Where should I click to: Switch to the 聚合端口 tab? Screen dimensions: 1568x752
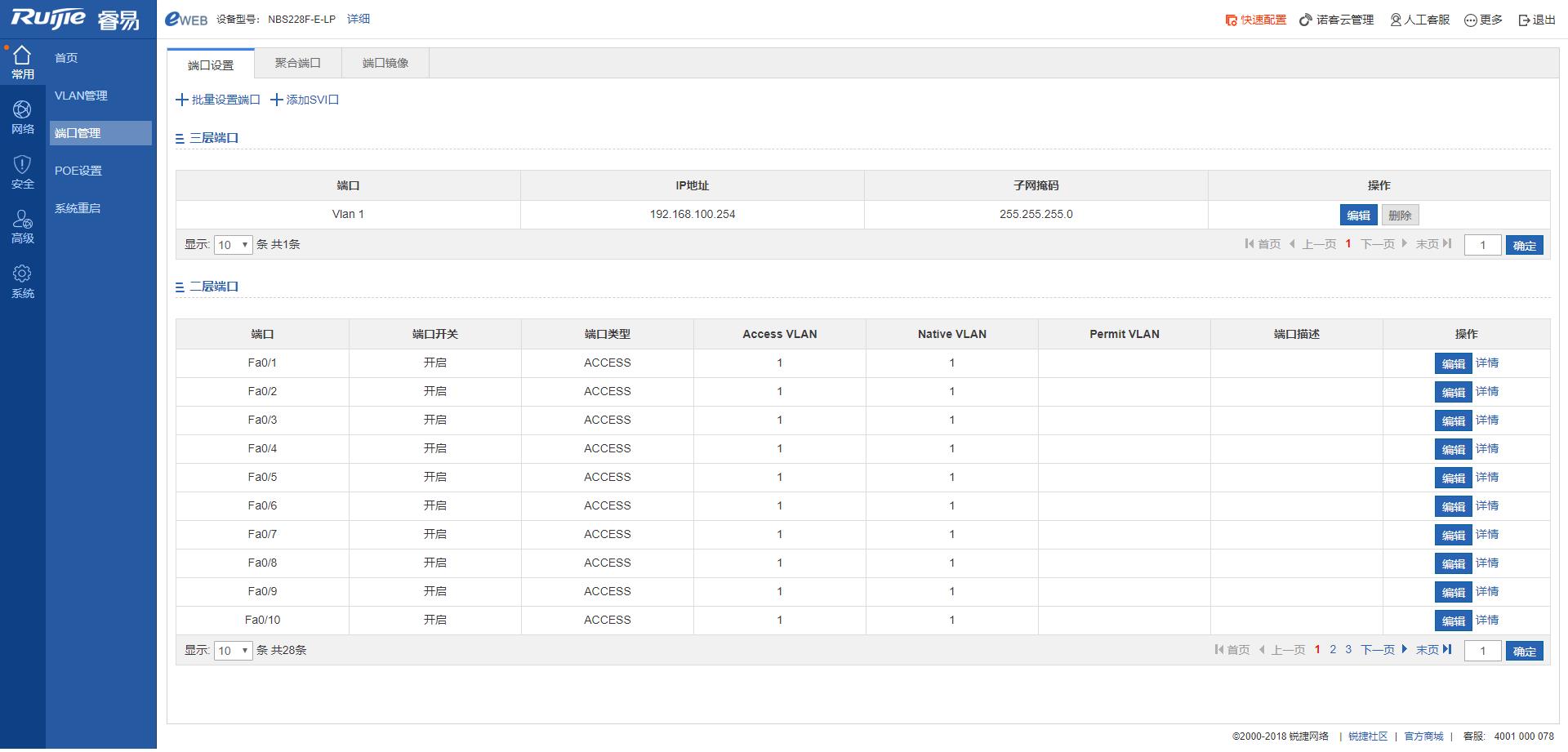click(297, 63)
